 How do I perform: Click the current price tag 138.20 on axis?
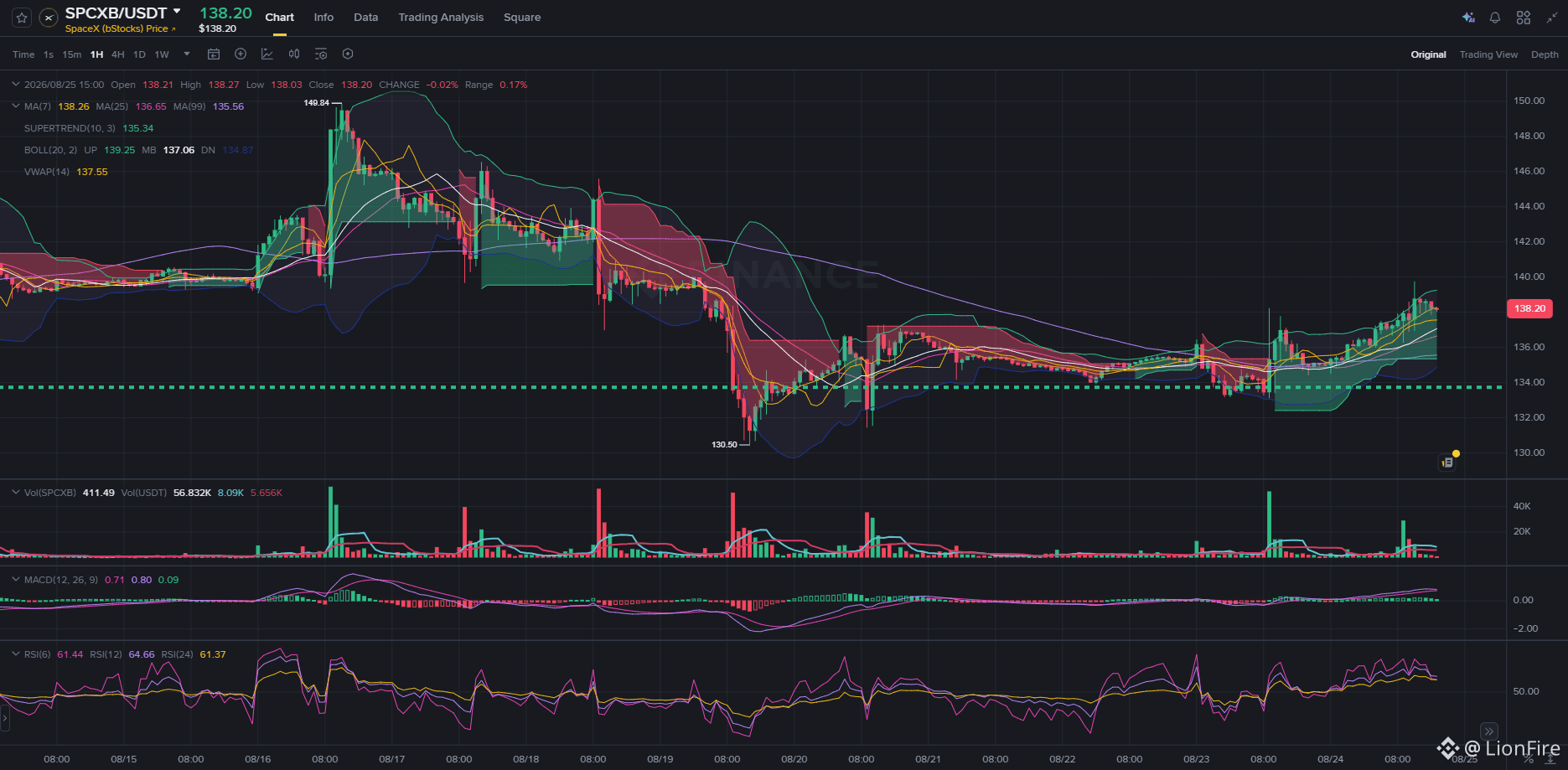coord(1529,308)
